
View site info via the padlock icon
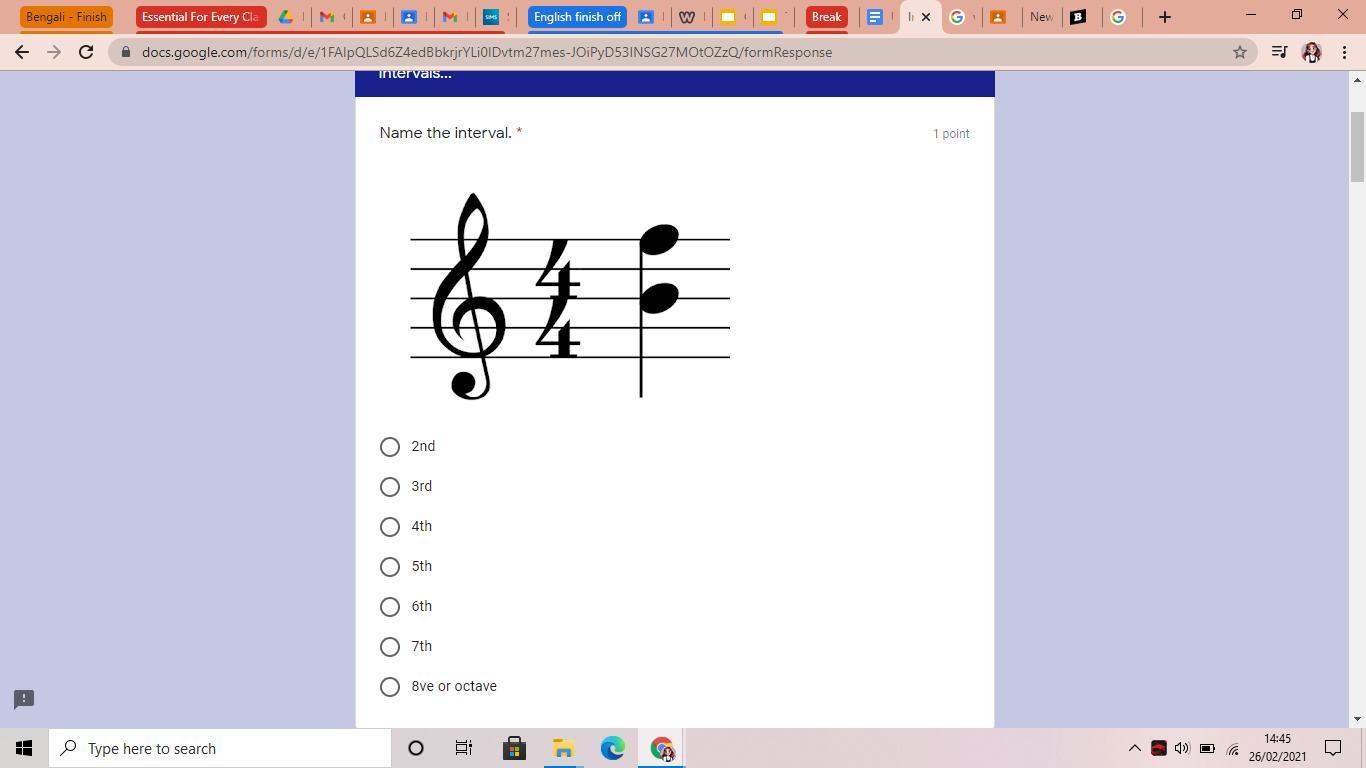pyautogui.click(x=126, y=52)
